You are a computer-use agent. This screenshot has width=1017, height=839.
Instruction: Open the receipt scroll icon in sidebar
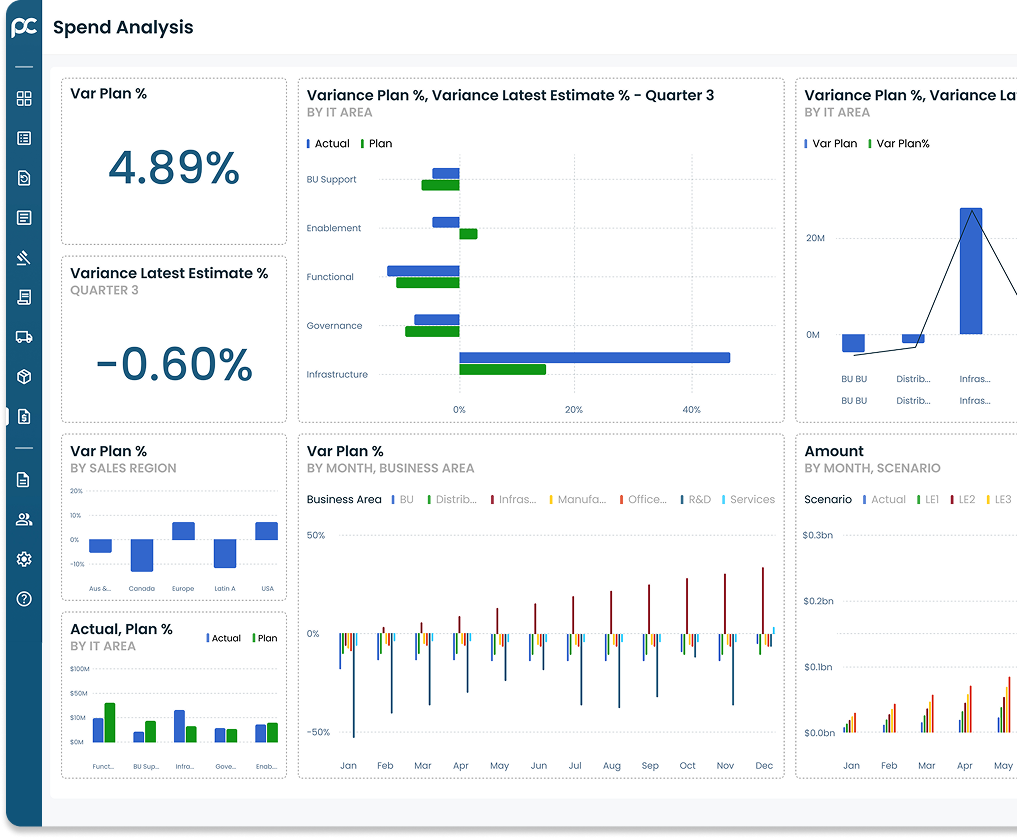click(24, 297)
